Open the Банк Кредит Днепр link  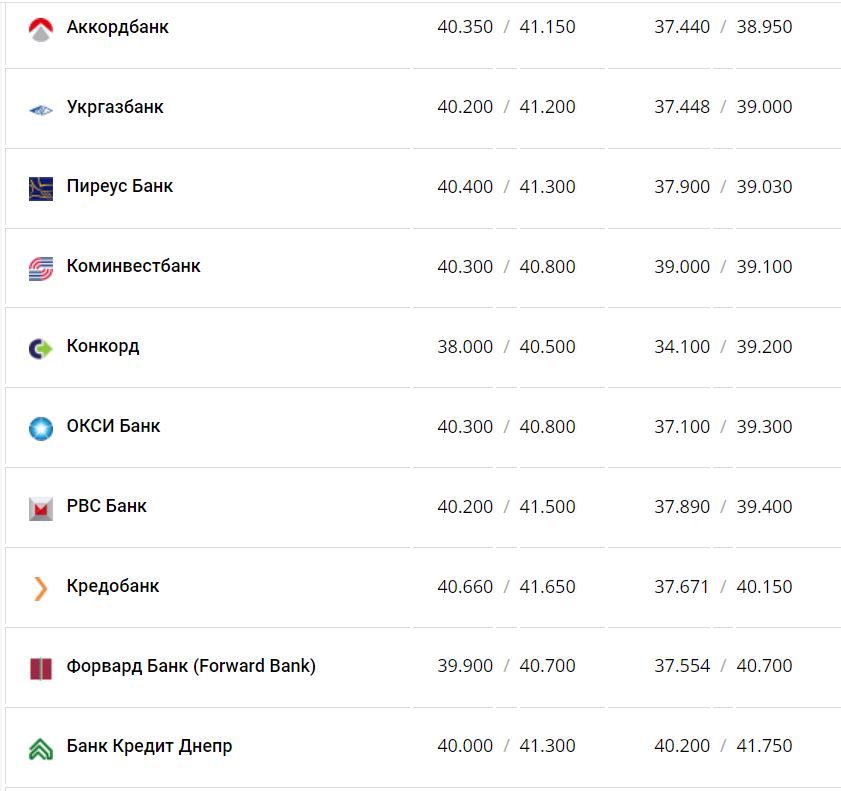149,746
